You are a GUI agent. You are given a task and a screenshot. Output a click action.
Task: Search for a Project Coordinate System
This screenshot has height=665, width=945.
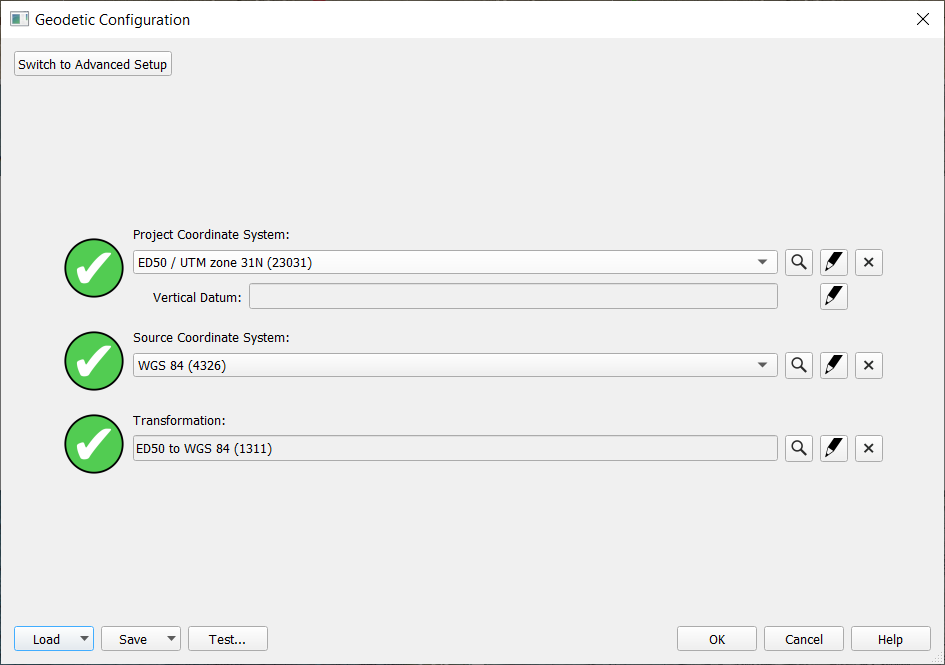(x=798, y=262)
